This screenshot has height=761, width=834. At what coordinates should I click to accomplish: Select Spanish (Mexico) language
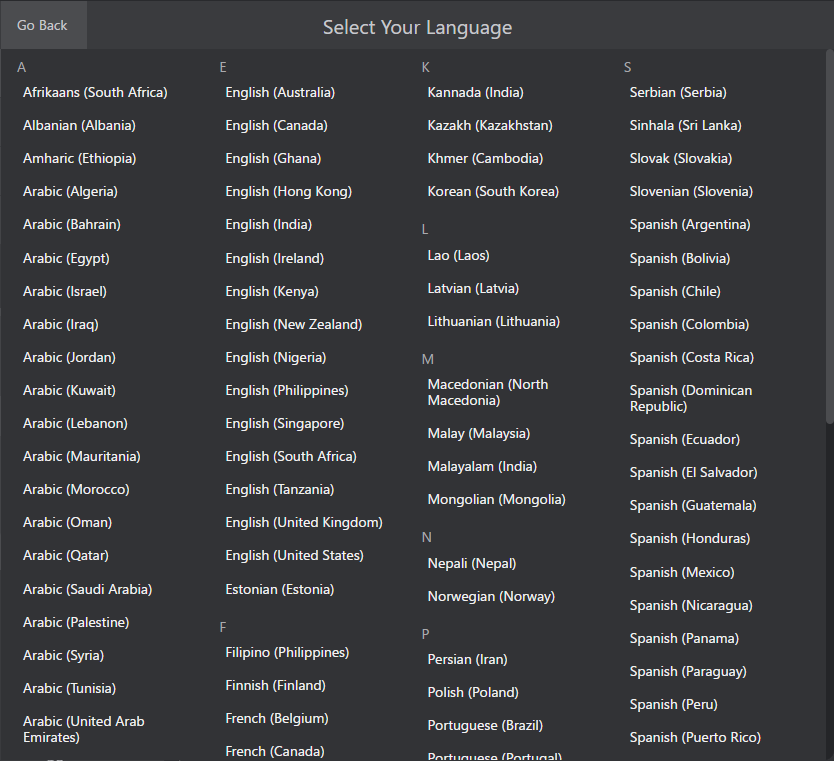(x=682, y=571)
